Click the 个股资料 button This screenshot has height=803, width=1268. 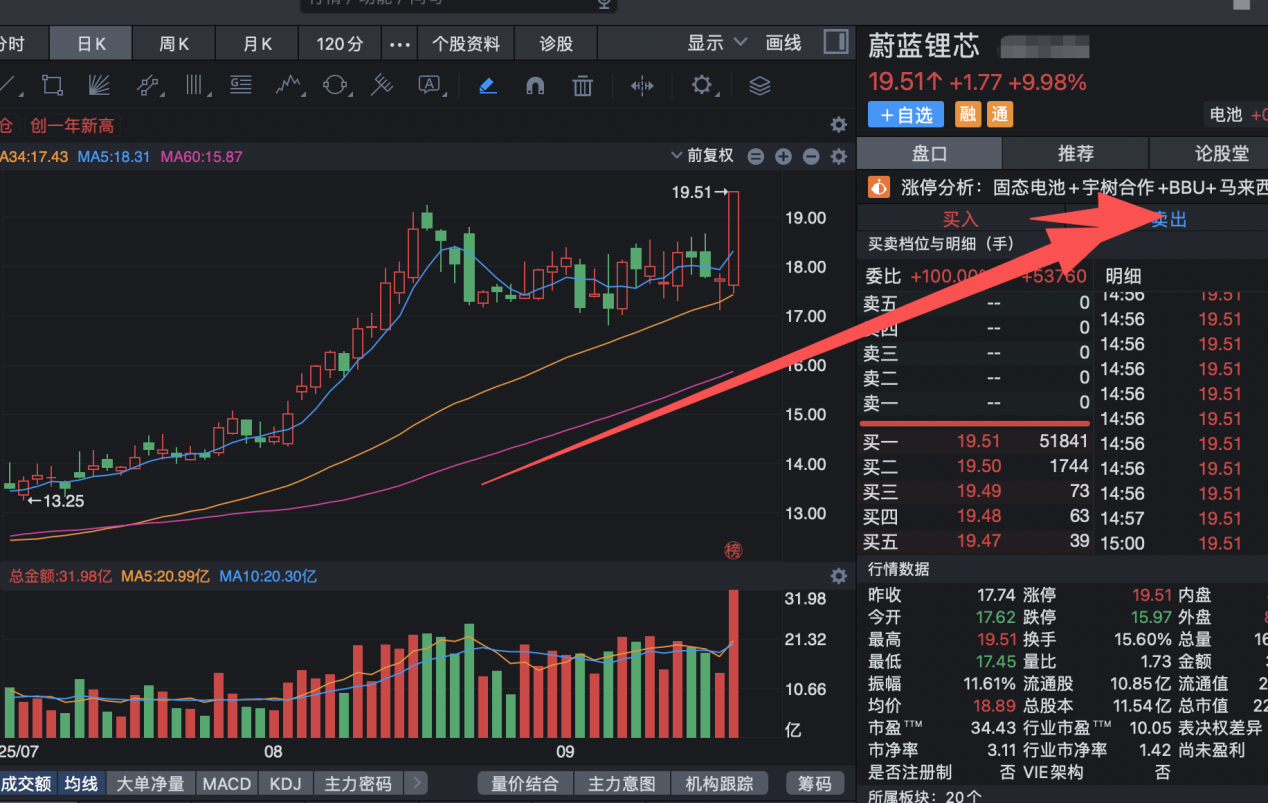(x=466, y=44)
